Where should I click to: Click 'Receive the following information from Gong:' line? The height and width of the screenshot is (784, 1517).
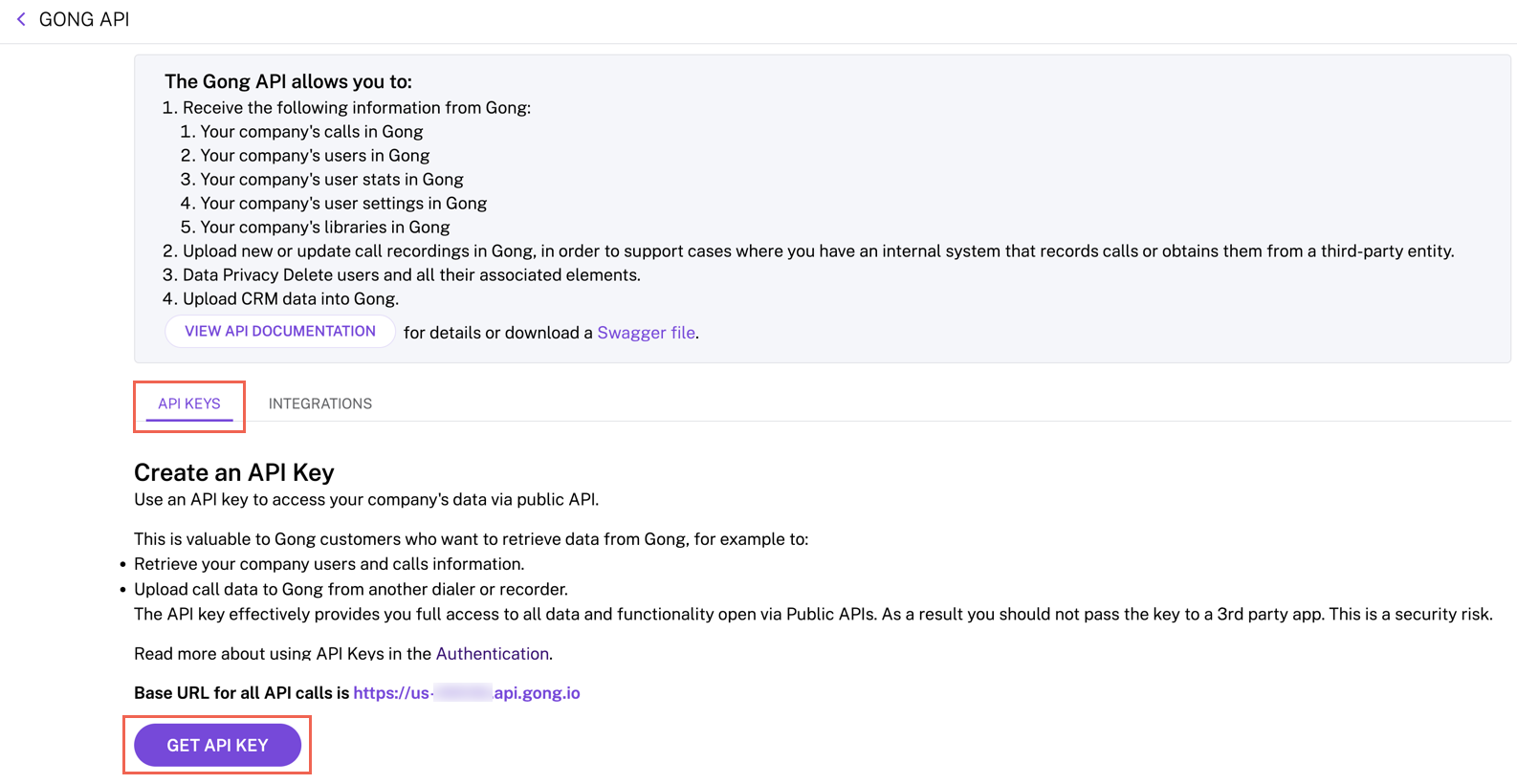(x=357, y=108)
